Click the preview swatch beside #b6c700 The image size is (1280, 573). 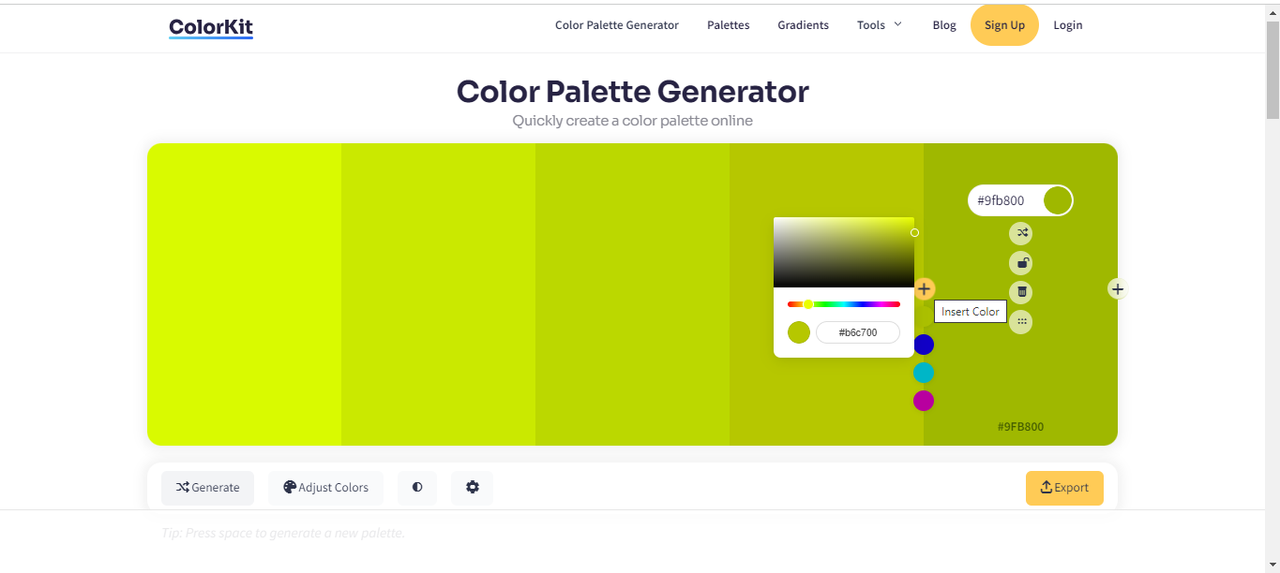click(x=799, y=333)
